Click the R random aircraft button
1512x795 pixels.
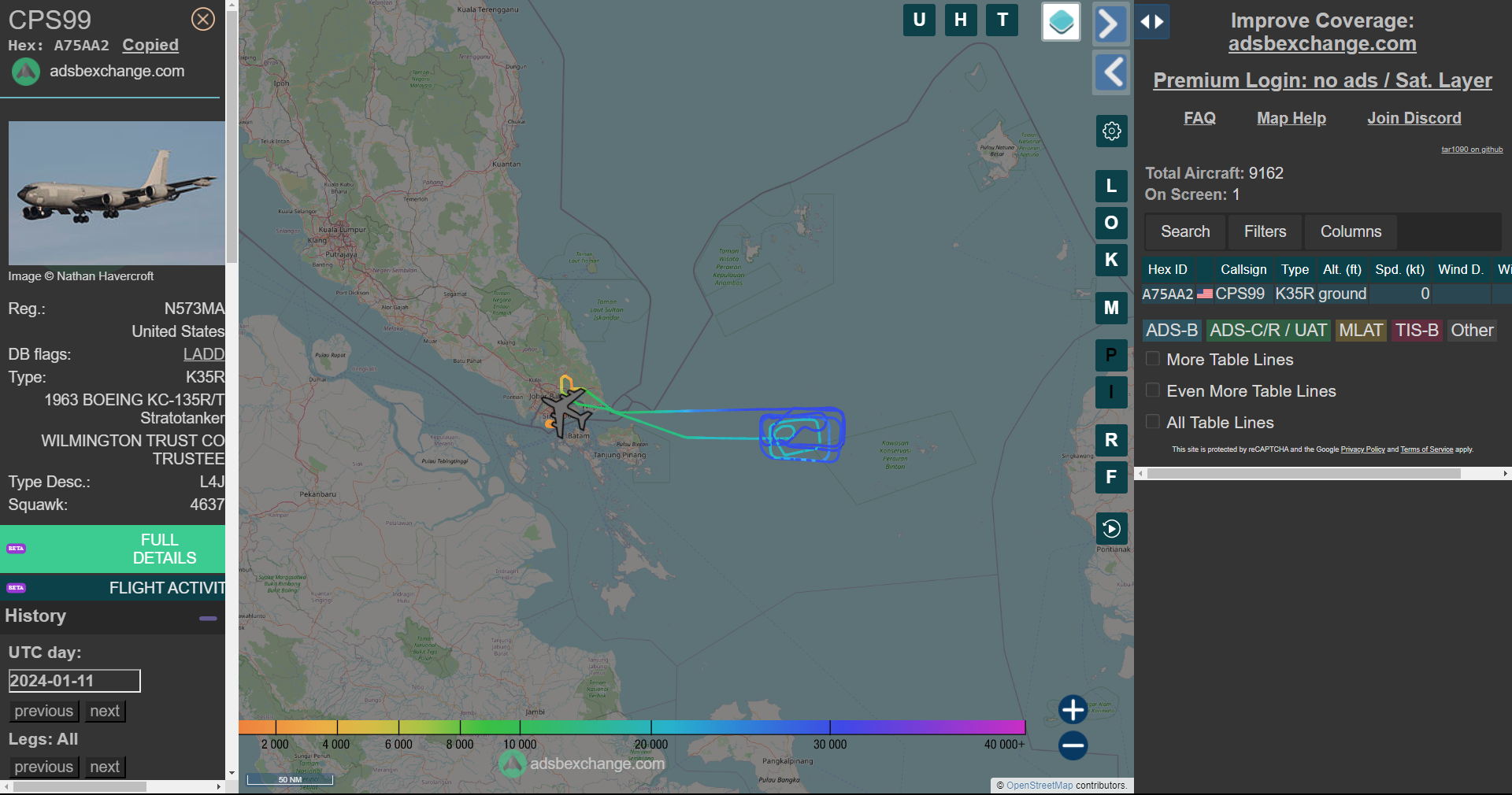click(x=1112, y=440)
